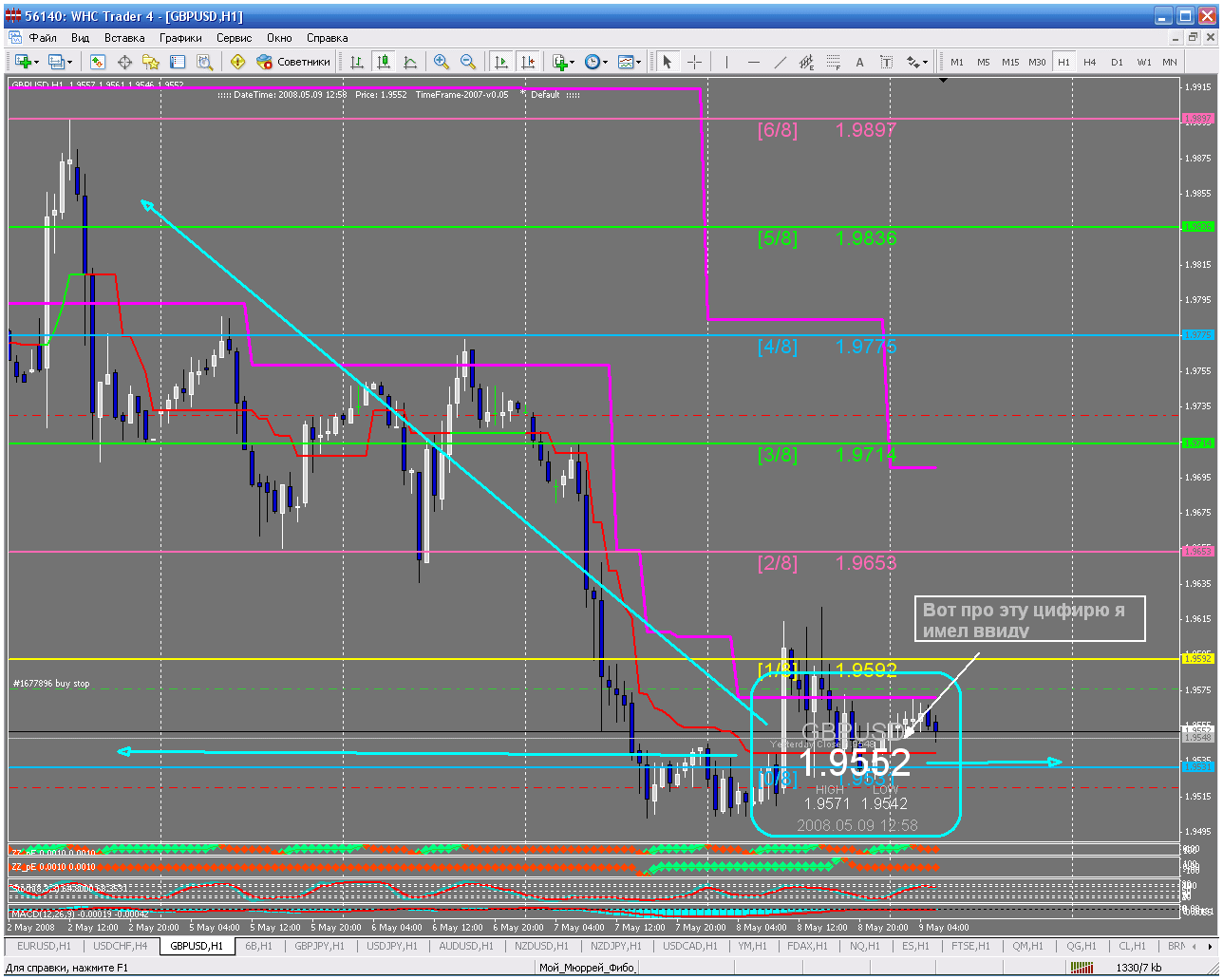Open the Вид menu
1223x980 pixels.
click(81, 38)
